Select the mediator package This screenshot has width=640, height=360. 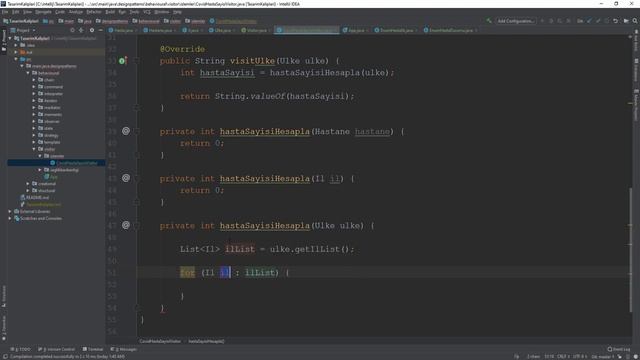(x=52, y=108)
